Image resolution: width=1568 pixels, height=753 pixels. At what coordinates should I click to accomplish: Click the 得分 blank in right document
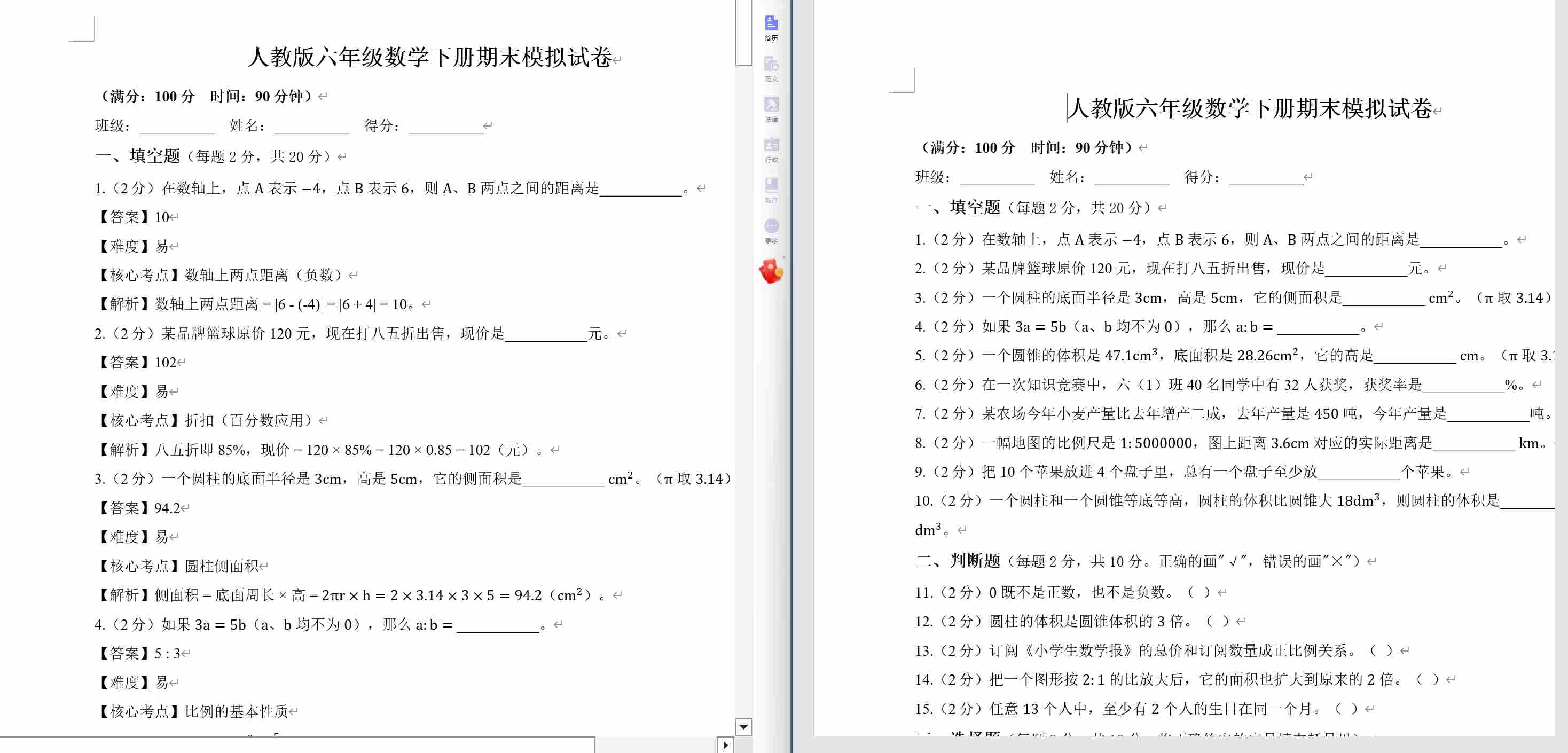(1266, 178)
